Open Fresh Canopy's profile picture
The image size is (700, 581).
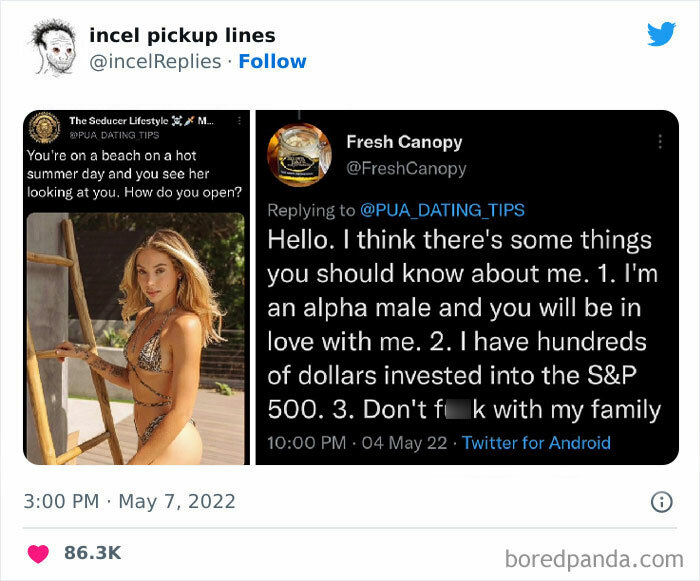tap(299, 155)
